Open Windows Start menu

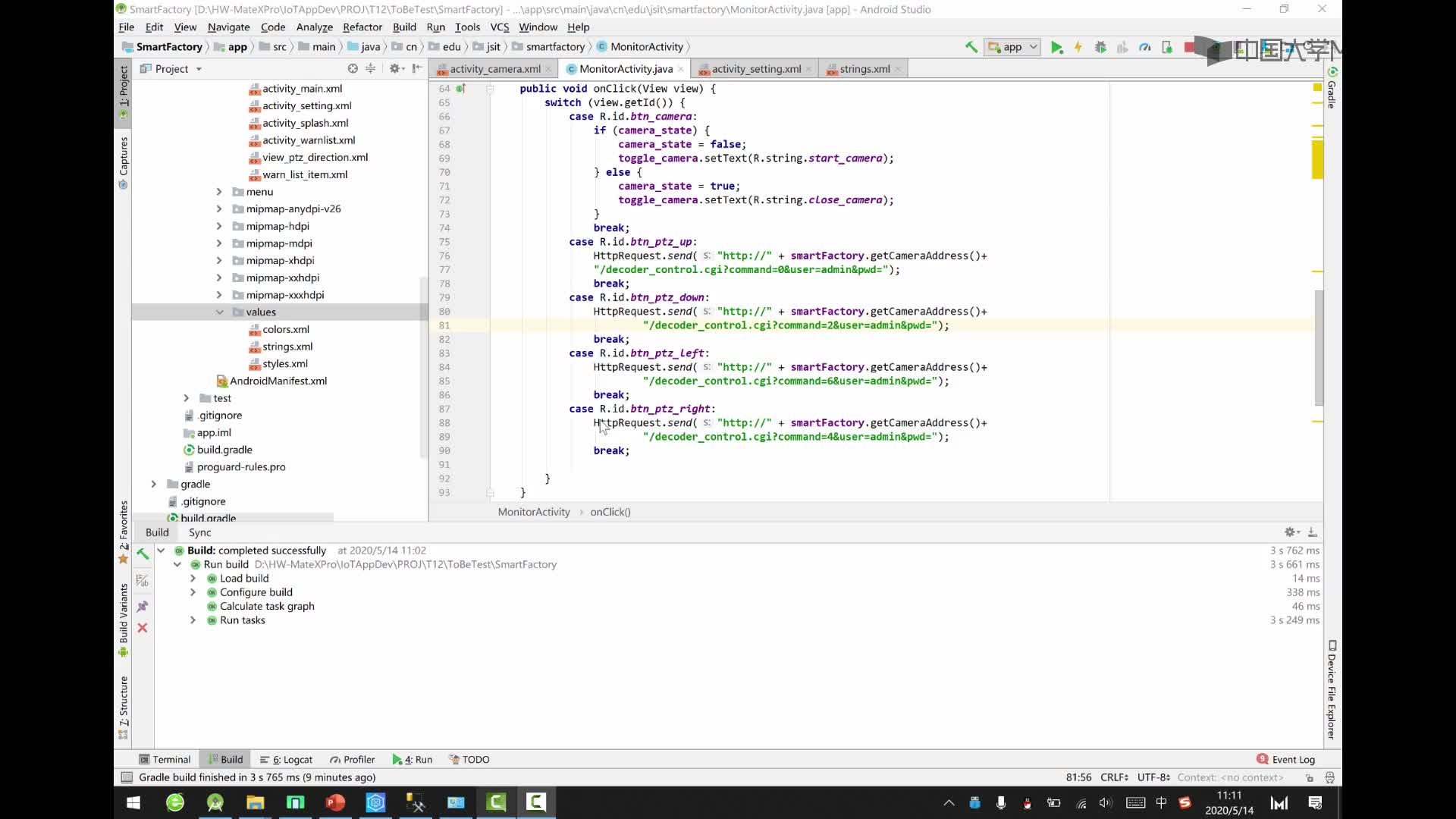[x=133, y=802]
